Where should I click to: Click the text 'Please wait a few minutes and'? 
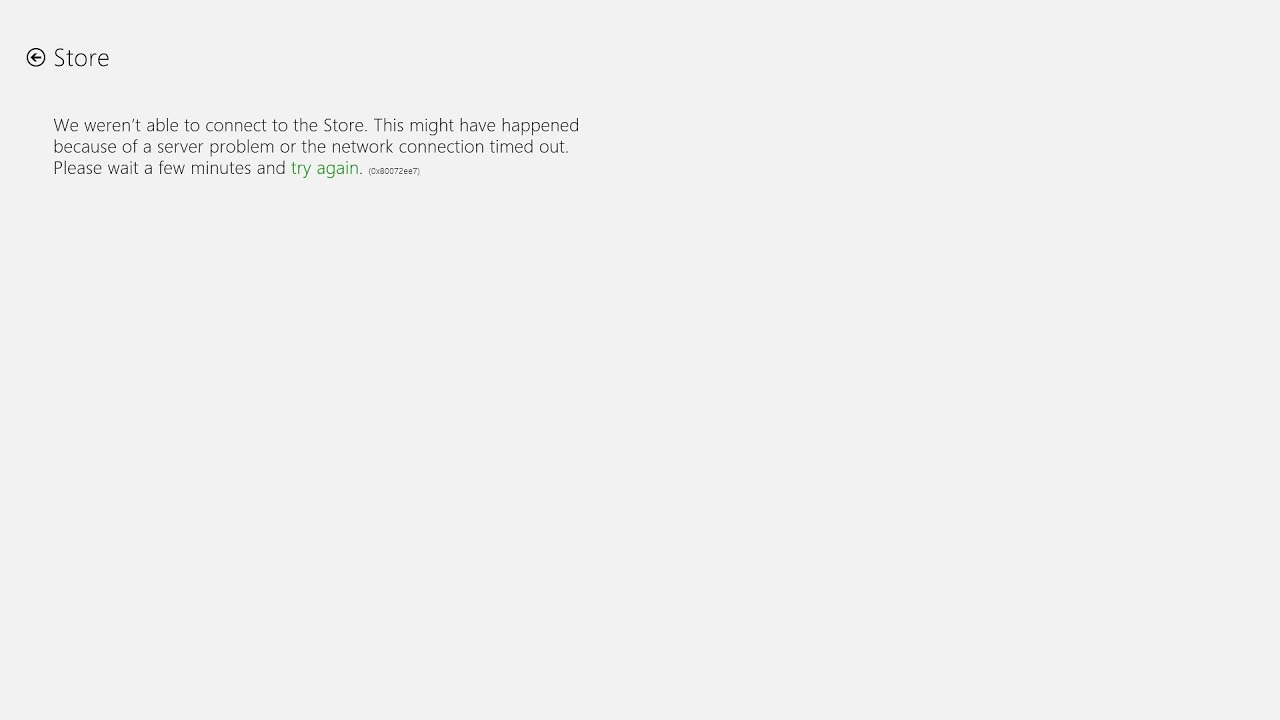coord(170,168)
